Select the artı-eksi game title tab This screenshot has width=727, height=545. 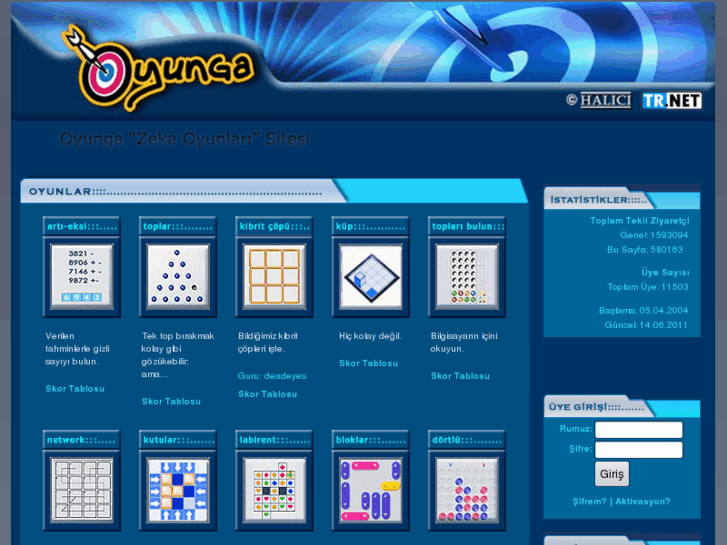(82, 226)
